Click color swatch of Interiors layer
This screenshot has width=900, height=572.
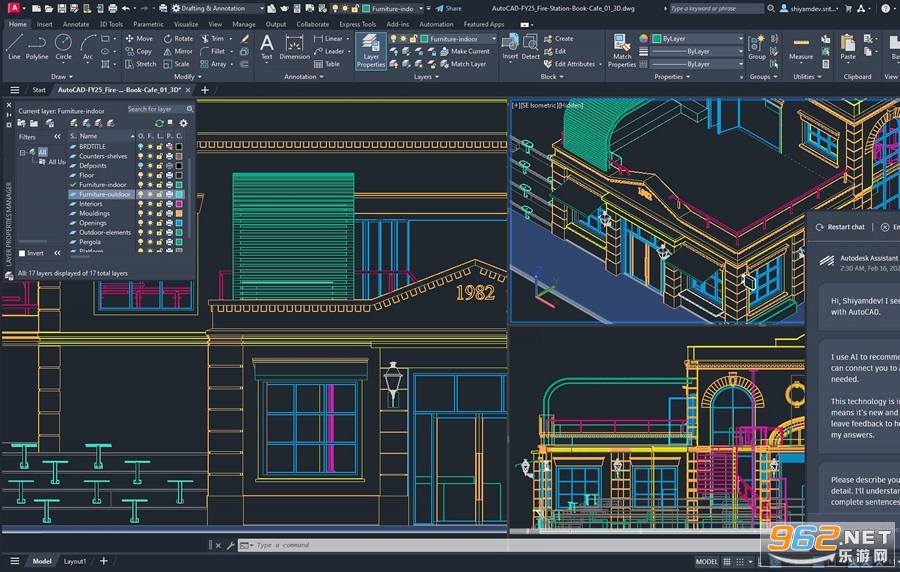[179, 204]
